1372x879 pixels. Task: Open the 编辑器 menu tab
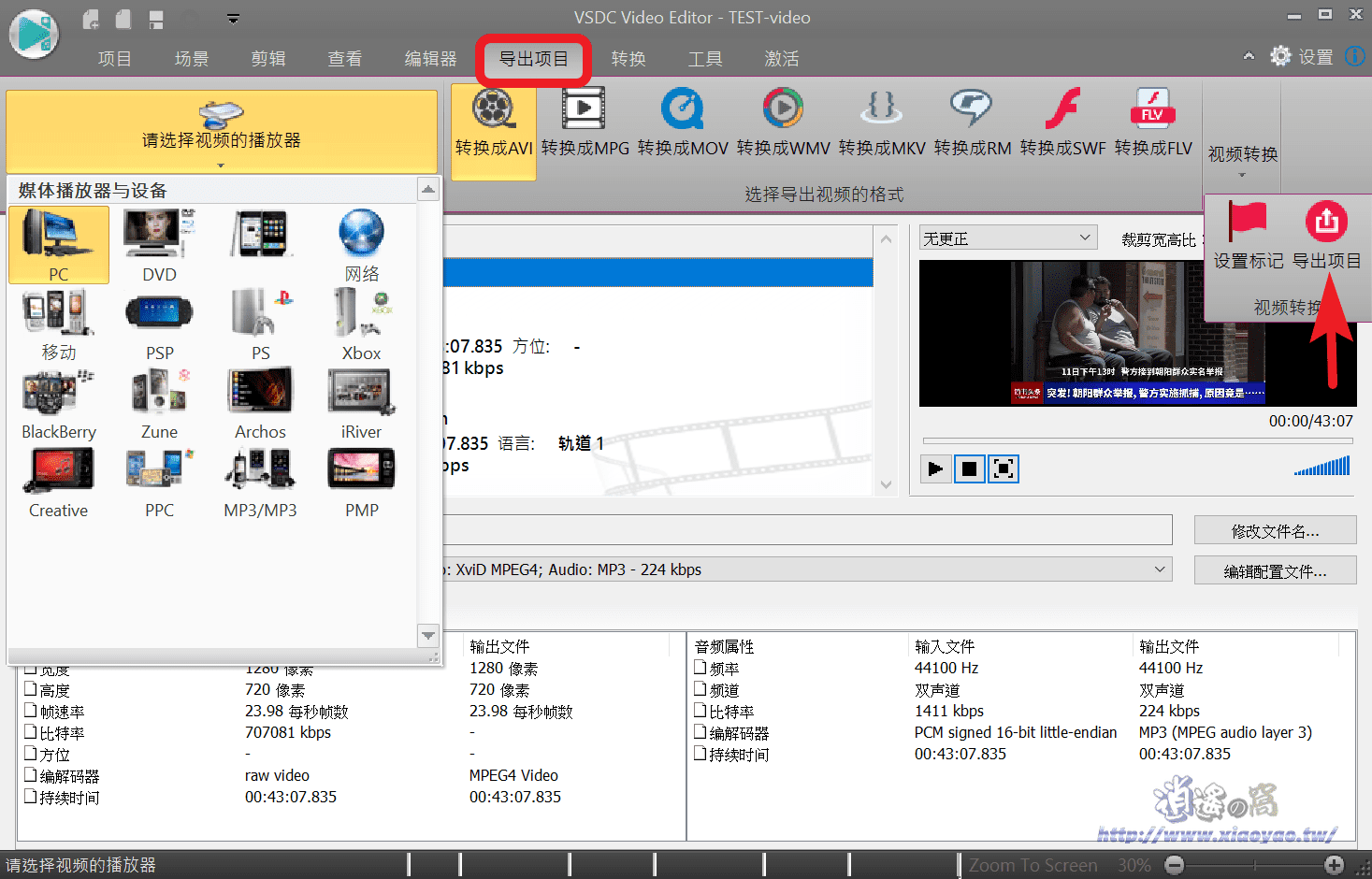point(430,58)
